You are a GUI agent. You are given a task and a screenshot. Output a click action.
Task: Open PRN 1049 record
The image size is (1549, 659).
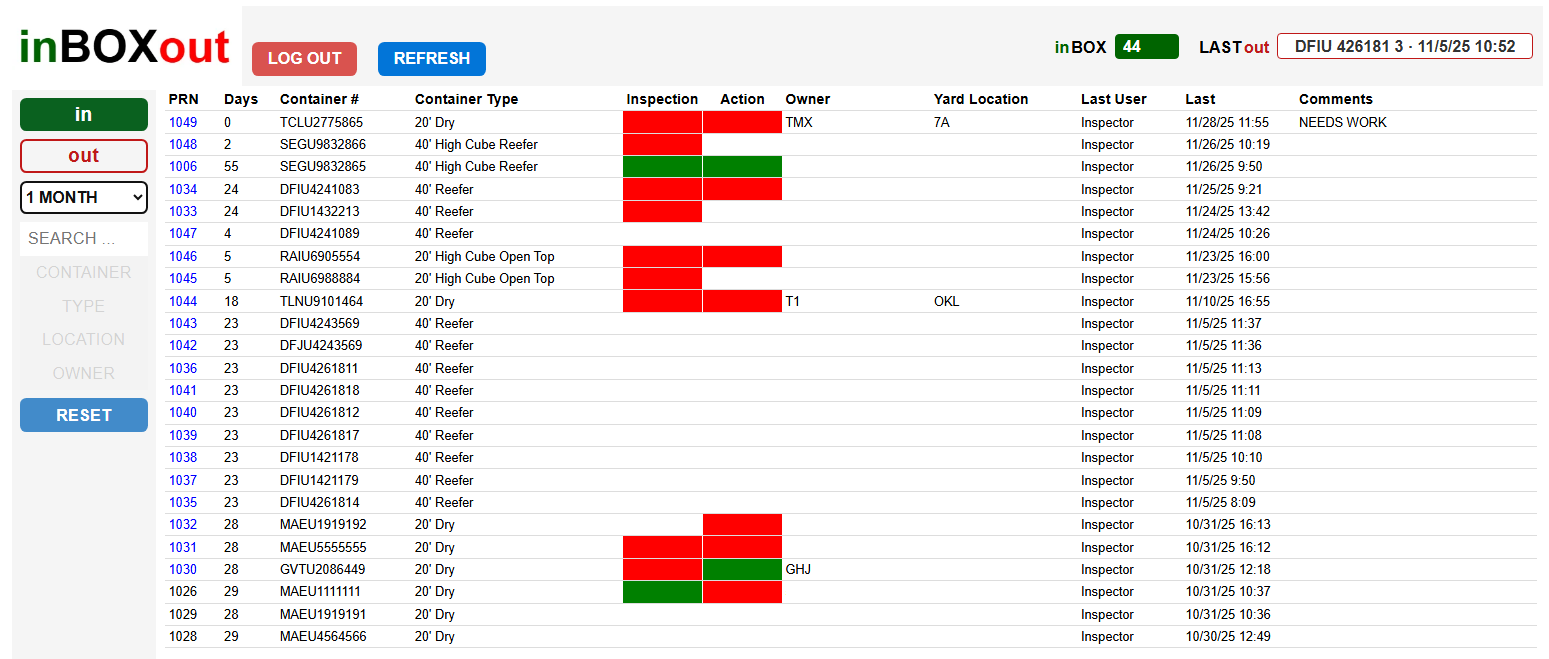point(184,122)
